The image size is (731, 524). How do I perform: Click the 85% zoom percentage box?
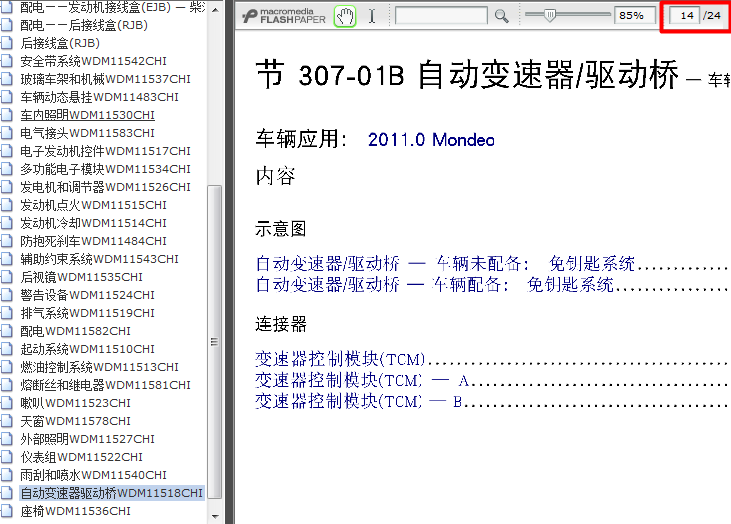[x=631, y=16]
